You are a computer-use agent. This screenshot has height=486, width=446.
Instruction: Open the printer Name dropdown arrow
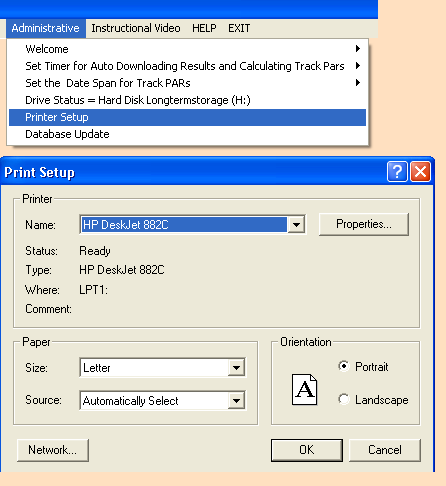(x=296, y=225)
